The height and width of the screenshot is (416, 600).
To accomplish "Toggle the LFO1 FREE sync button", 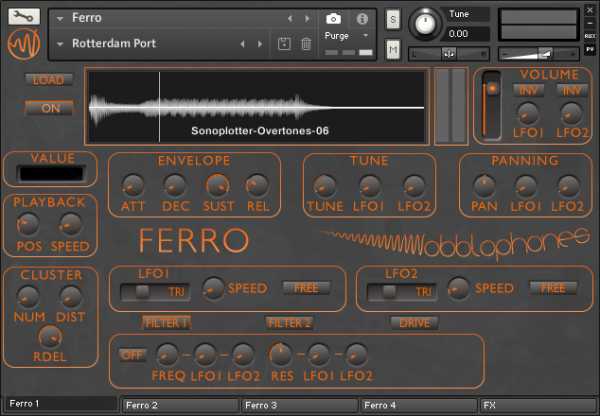I will (x=306, y=288).
